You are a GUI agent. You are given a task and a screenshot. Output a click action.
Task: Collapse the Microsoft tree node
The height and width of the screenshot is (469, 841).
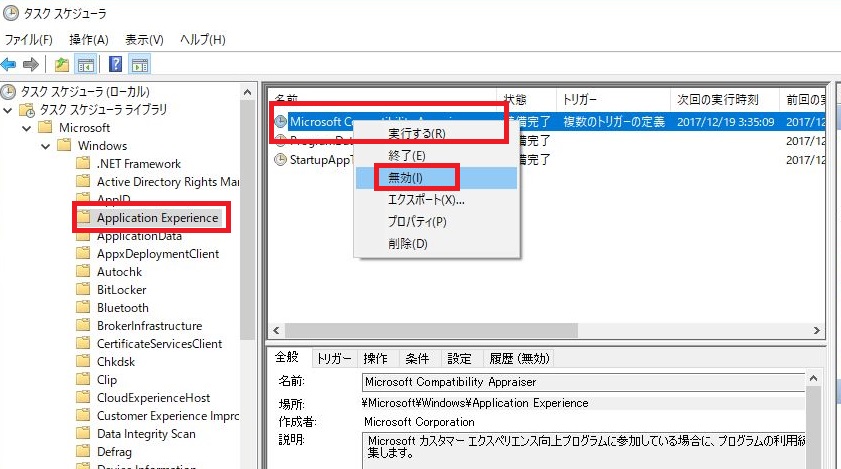[27, 128]
